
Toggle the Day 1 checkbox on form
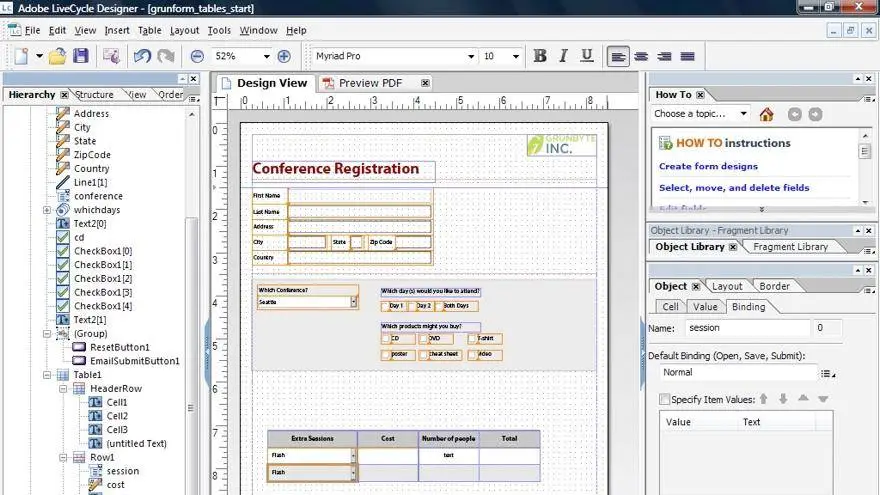(386, 306)
